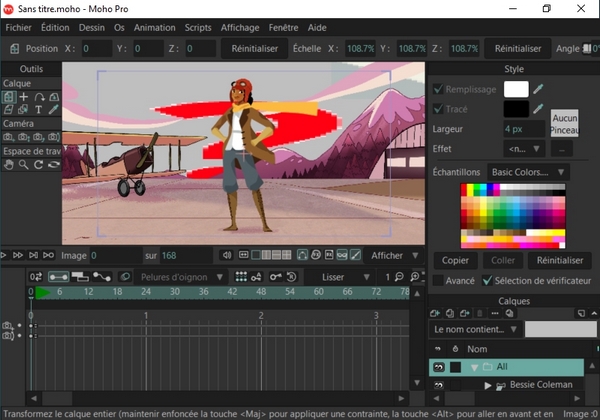Viewport: 600px width, 420px height.
Task: Open the Pelures d'oignon dropdown
Action: (x=181, y=277)
